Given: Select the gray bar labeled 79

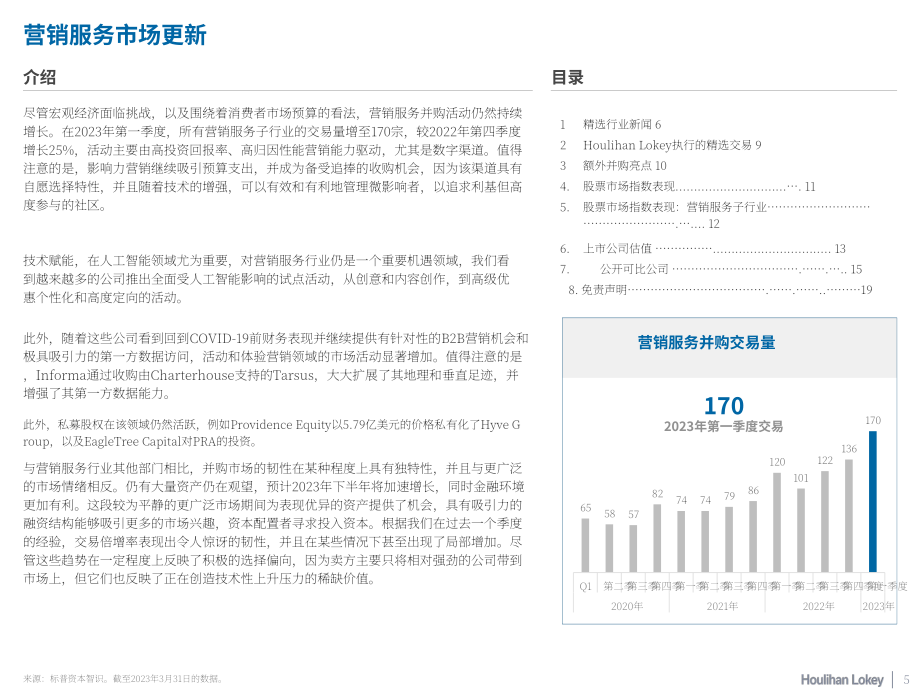Looking at the screenshot, I should [729, 539].
